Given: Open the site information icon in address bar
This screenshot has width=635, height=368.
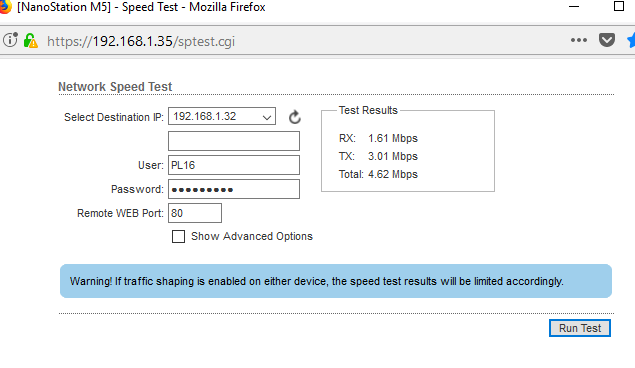Looking at the screenshot, I should tap(10, 40).
